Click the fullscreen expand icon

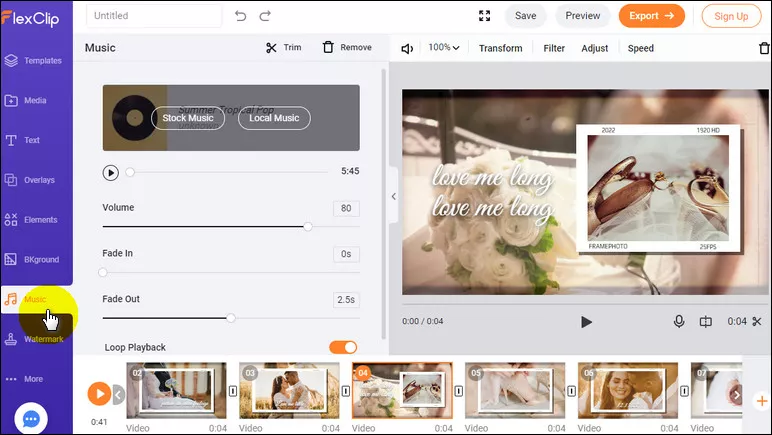(x=484, y=16)
